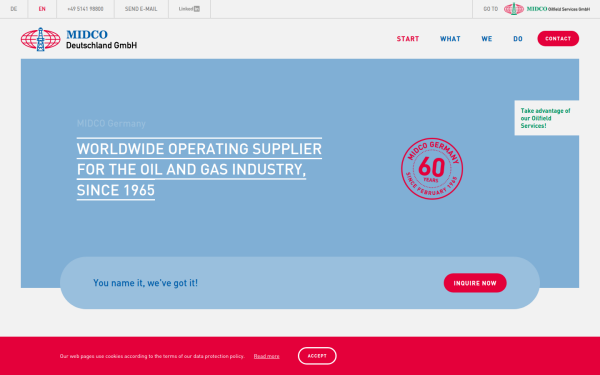This screenshot has height=375, width=600.
Task: Open the SEND E-MAIL link
Action: coord(141,9)
